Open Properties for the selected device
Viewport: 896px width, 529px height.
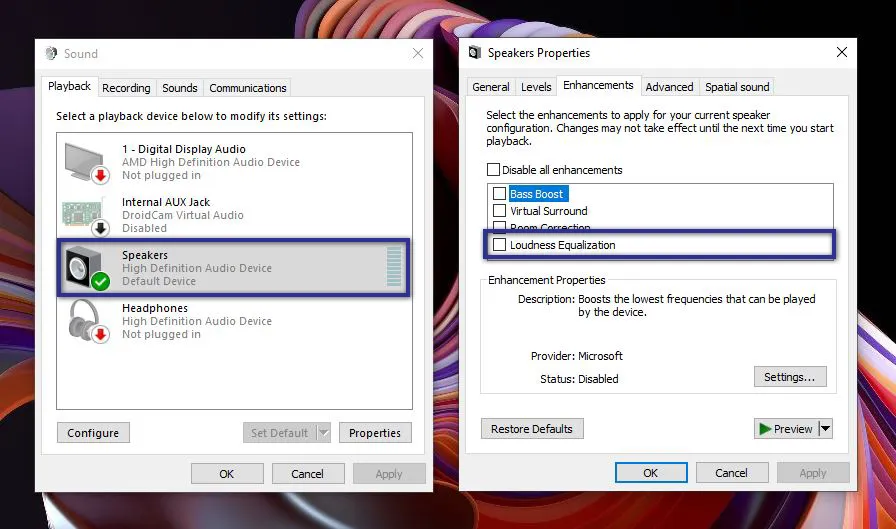[x=375, y=433]
